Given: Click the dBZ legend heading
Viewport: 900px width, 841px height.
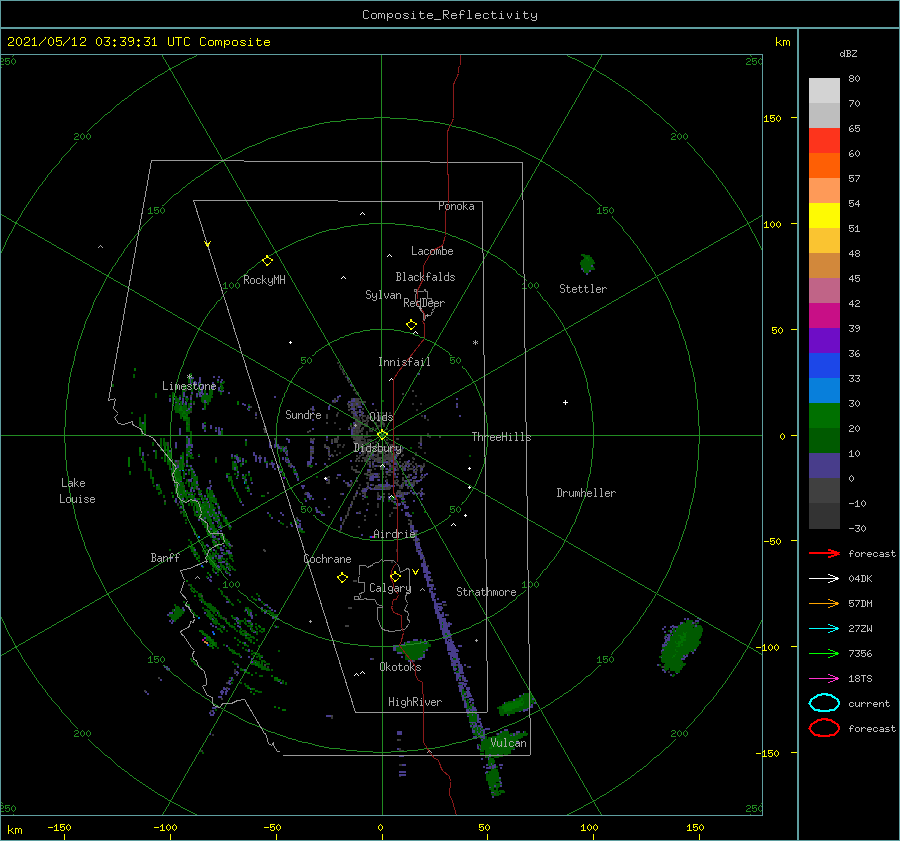Looking at the screenshot, I should coord(848,53).
